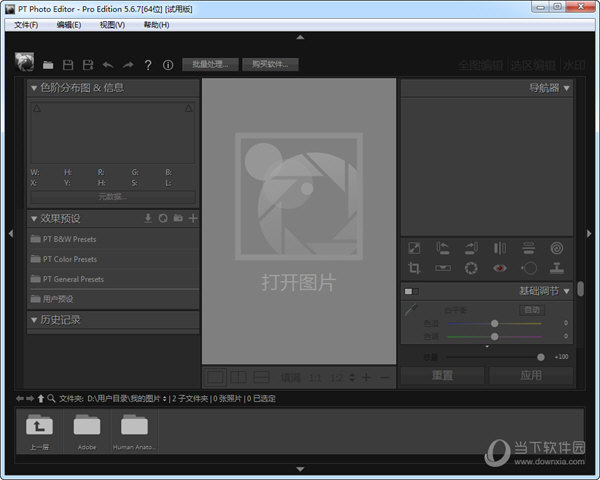Navigate back with left arrow in folder bar
Viewport: 600px width, 480px height.
[x=20, y=398]
